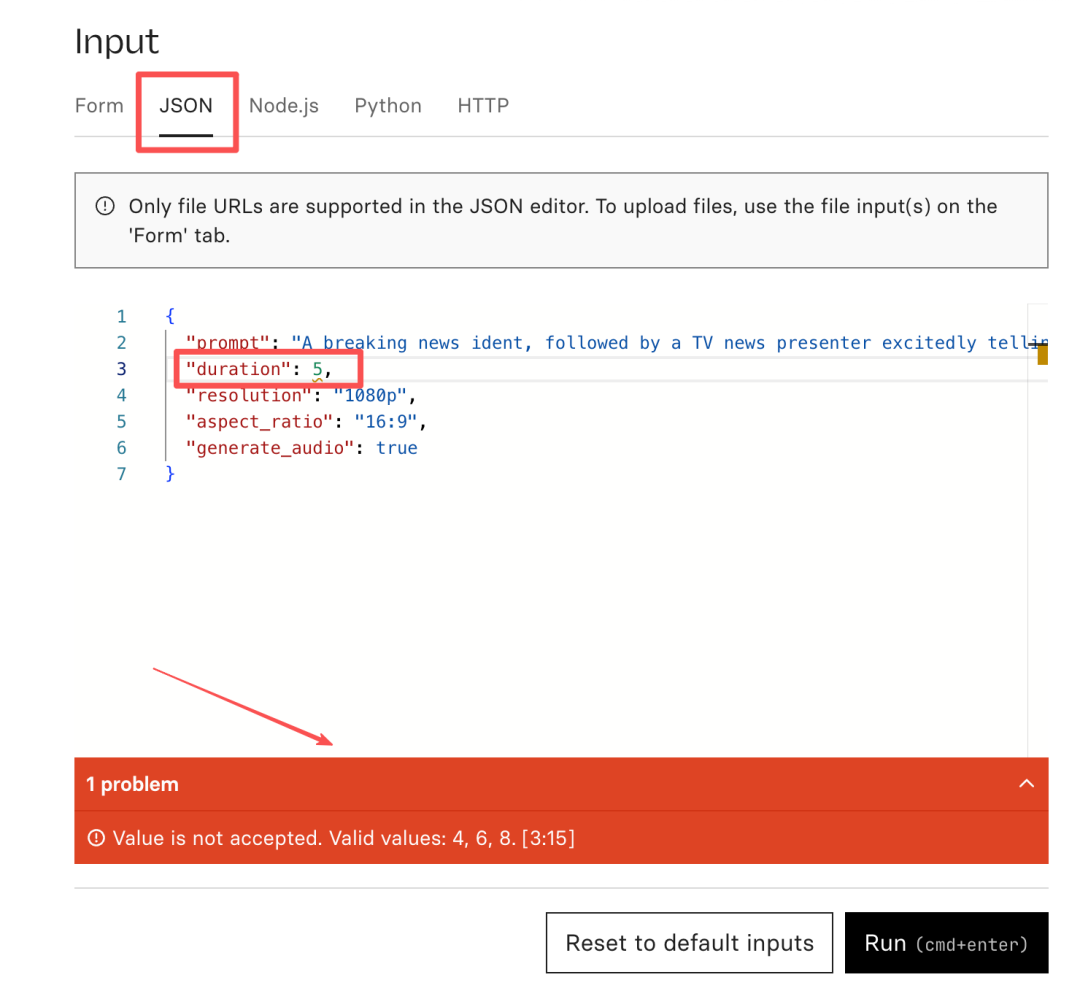Viewport: 1080px width, 1007px height.
Task: Open the Node.js tab
Action: 284,106
